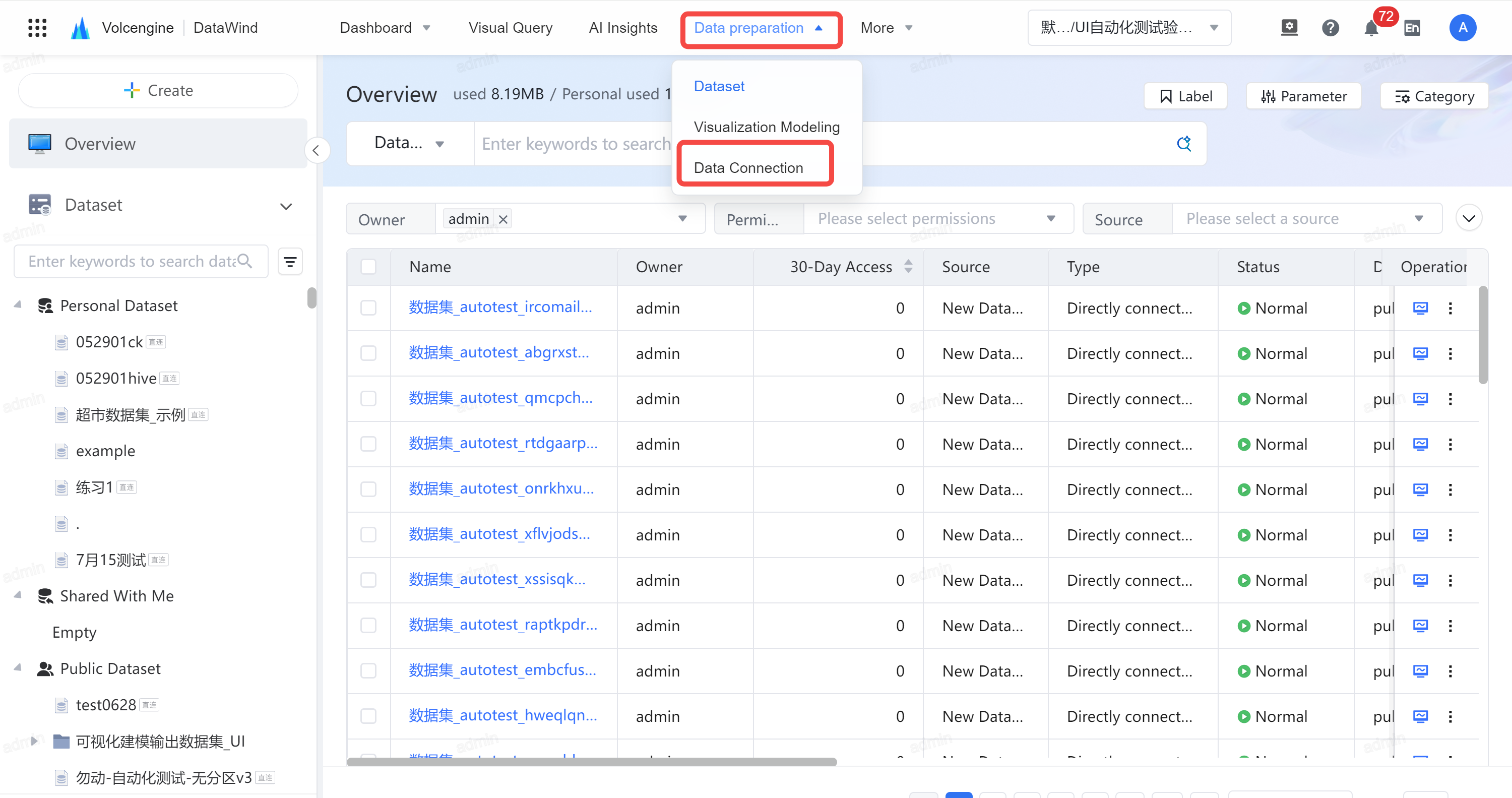Viewport: 1512px width, 798px height.
Task: Open more options for 数据集_autotest_raptkpdr row
Action: point(1450,626)
